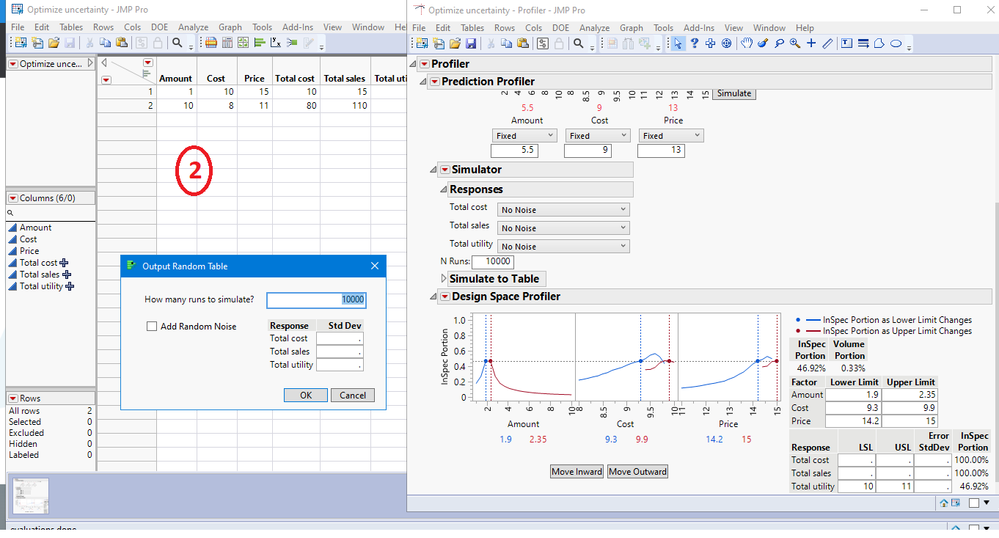Viewport: 999px width, 538px height.
Task: Open Total sales No Noise dropdown
Action: [x=563, y=228]
